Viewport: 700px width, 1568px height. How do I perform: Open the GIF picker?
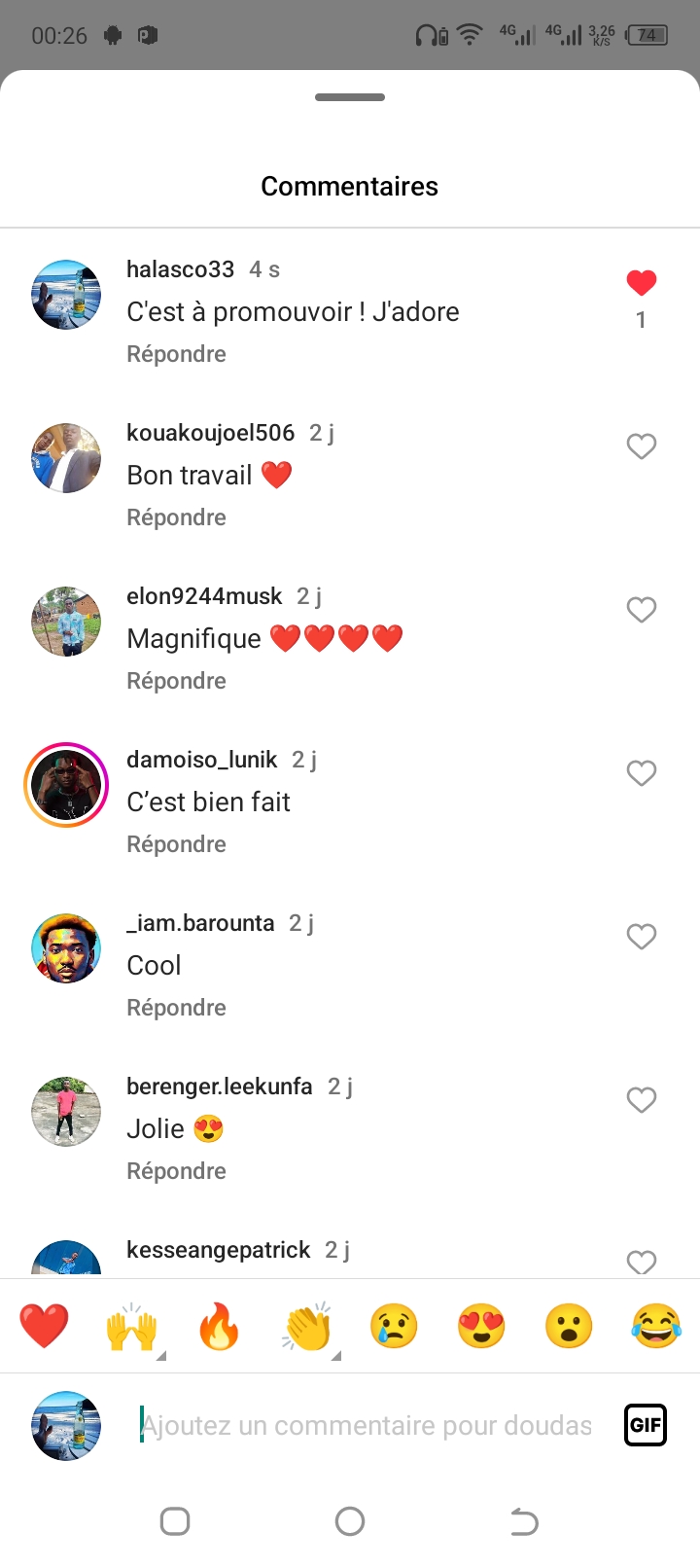pos(645,1425)
